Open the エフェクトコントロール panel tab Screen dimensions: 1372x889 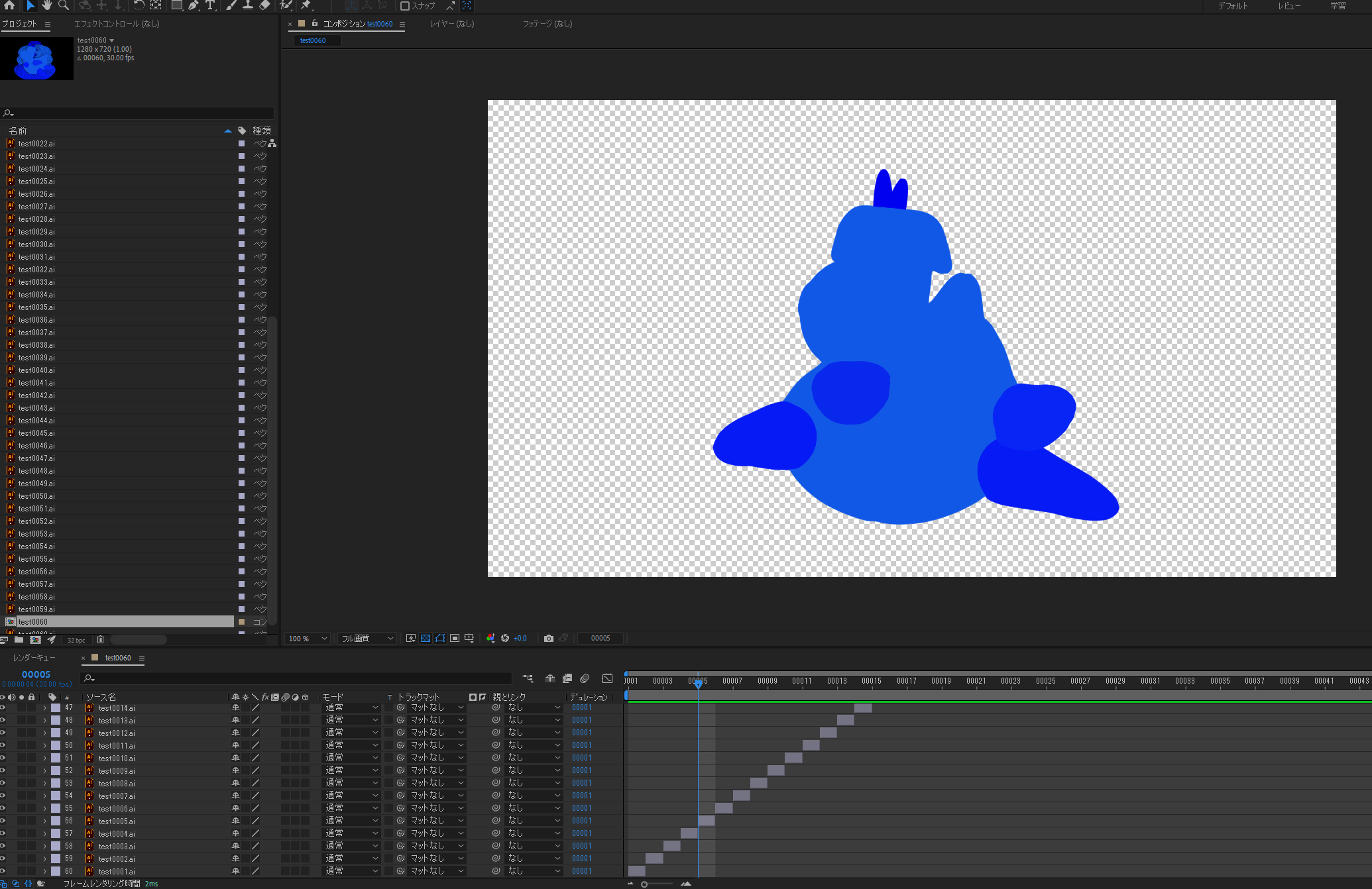coord(117,24)
